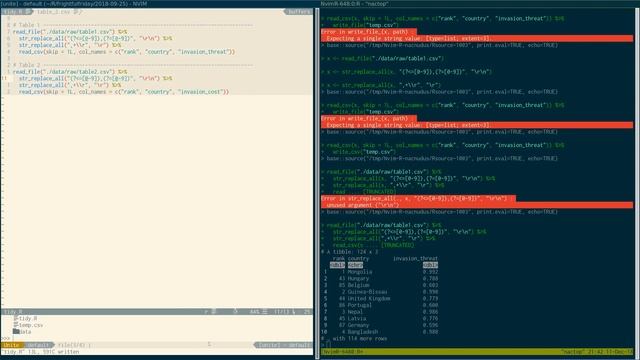This screenshot has width=640, height=360.
Task: Click the NVIM window title text
Action: (75, 4)
